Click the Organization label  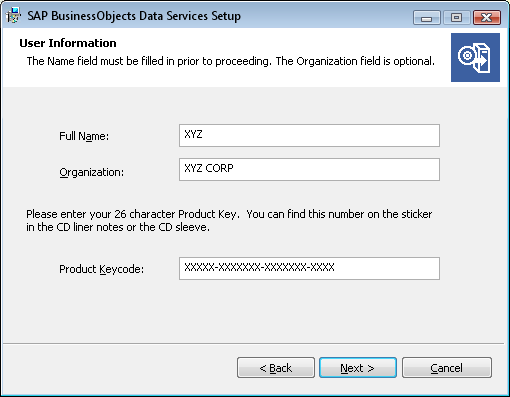[x=92, y=172]
